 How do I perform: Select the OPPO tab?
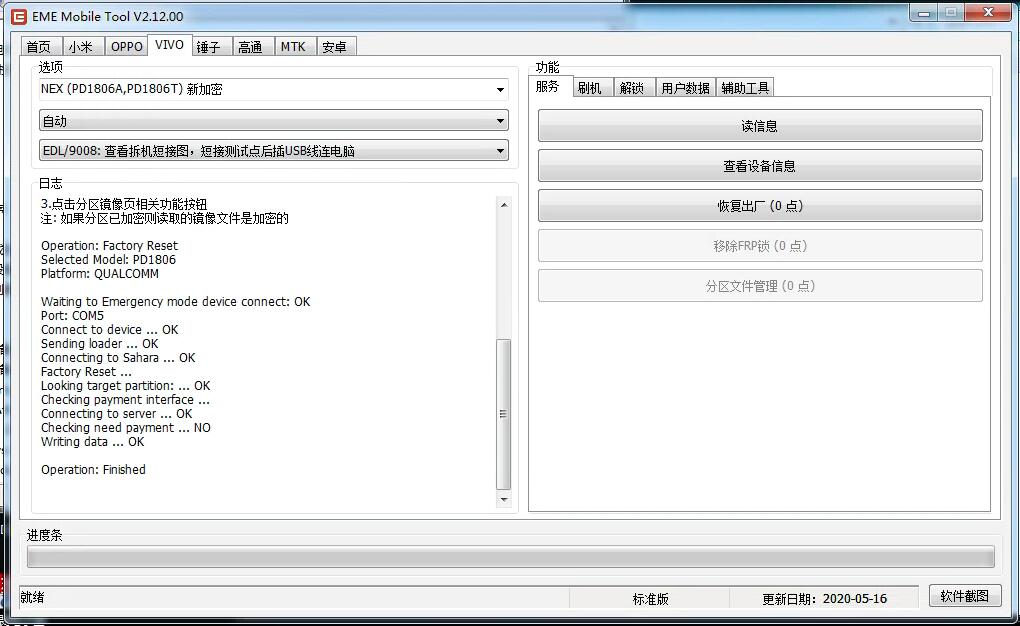[x=126, y=47]
